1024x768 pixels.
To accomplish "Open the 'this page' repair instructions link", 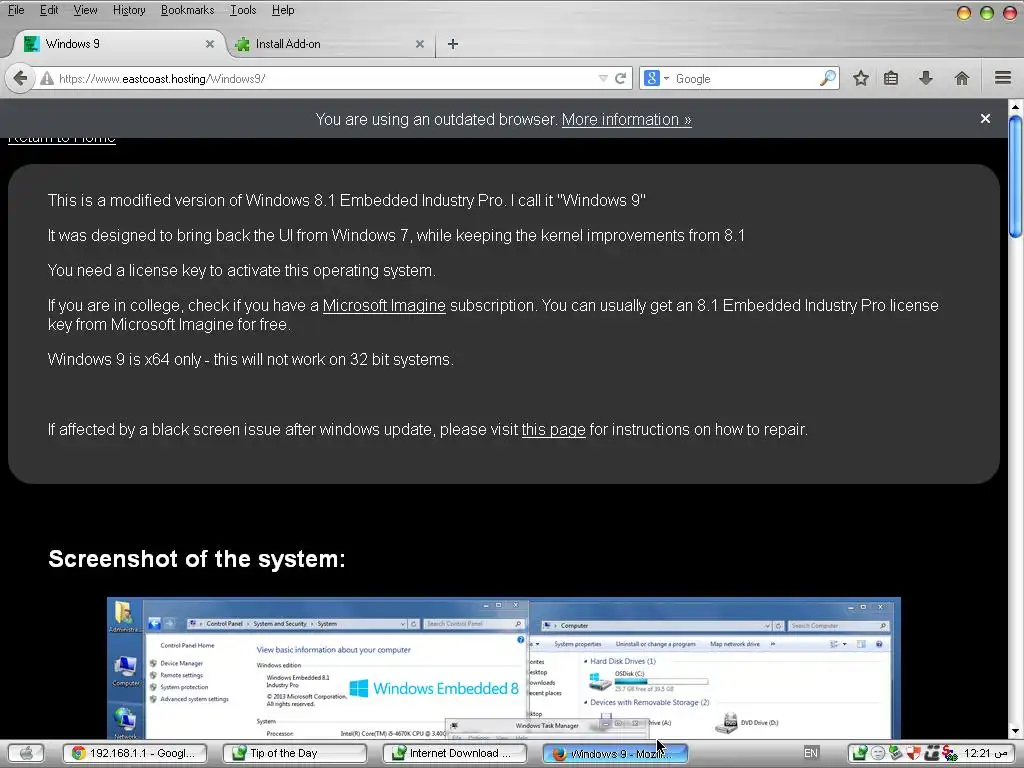I will pyautogui.click(x=553, y=430).
